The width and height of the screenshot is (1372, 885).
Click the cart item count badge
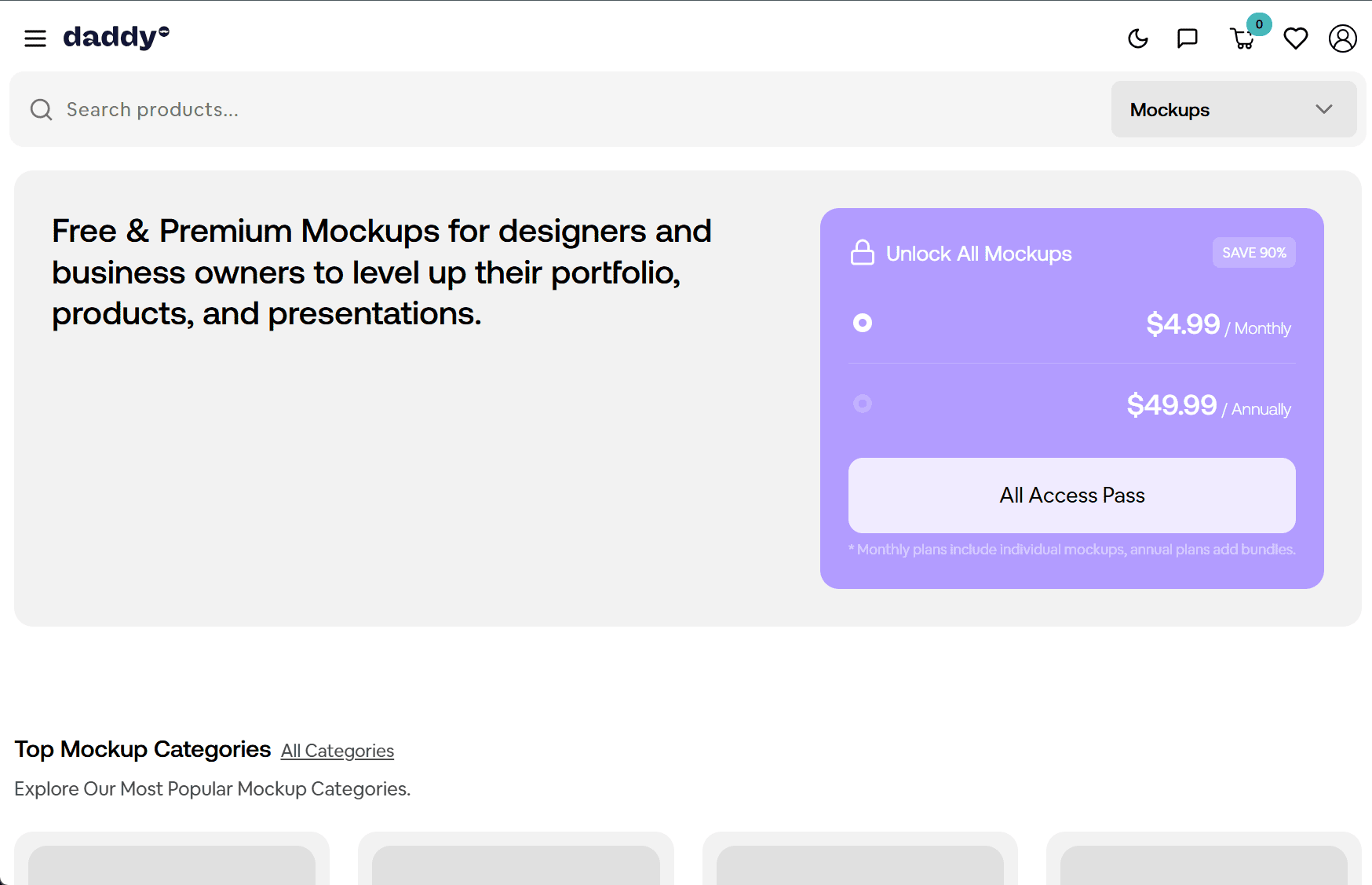pos(1259,24)
